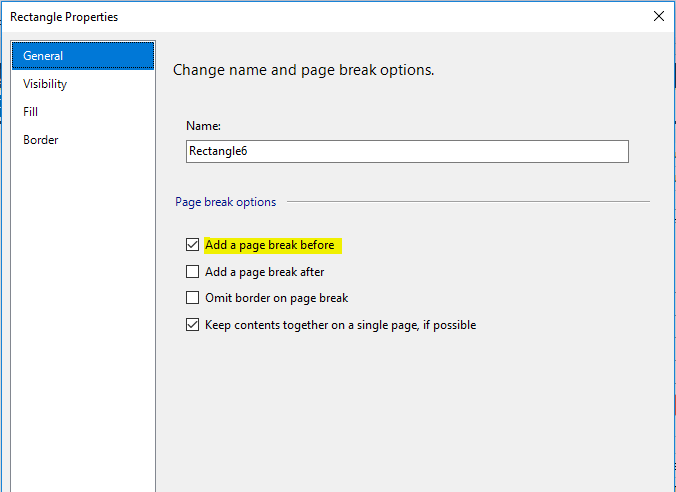
Task: Enable the 'Add a page break after' checkbox
Action: point(193,271)
